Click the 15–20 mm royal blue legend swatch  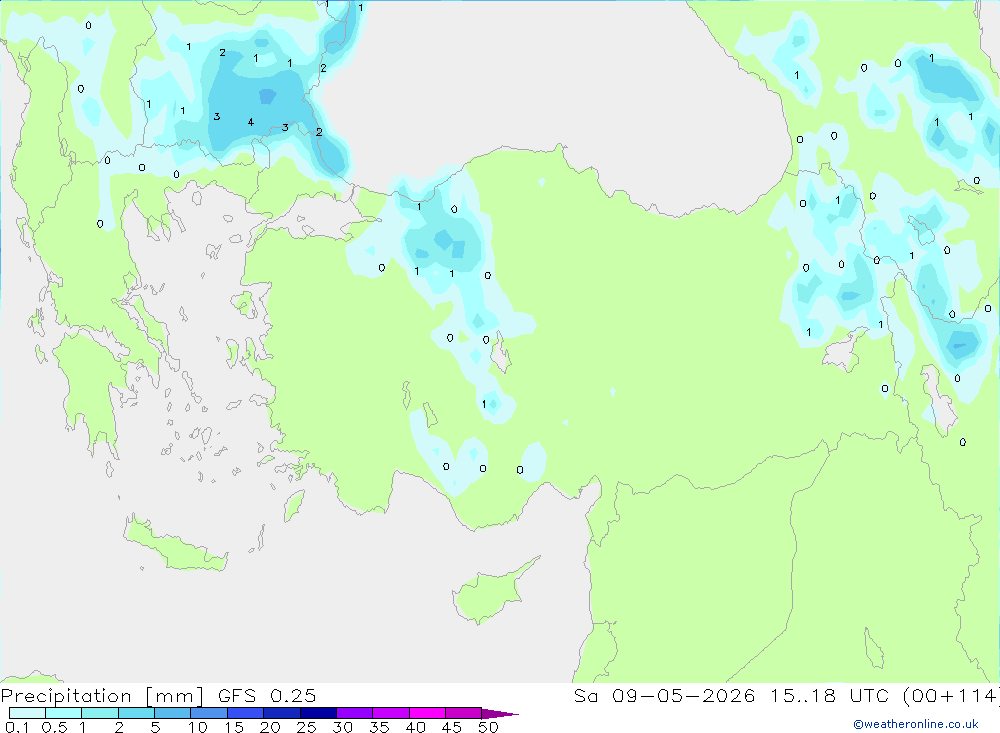246,713
